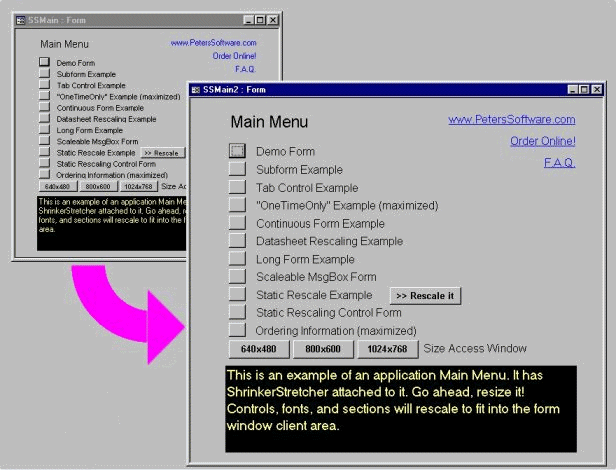Screen dimensions: 616x470
Task: Maximize the SSMain2 form window
Action: (x=584, y=90)
